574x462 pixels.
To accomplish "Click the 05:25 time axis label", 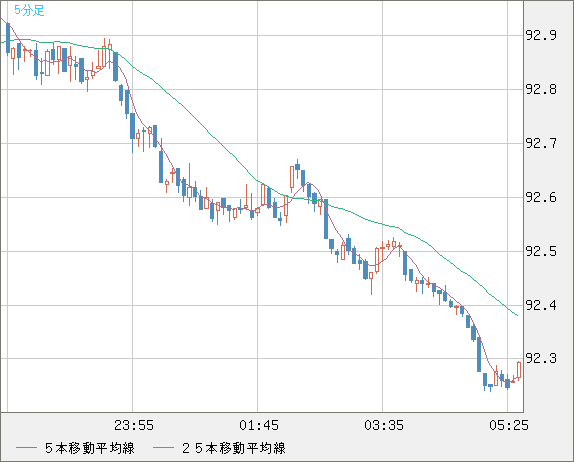I will [x=509, y=425].
